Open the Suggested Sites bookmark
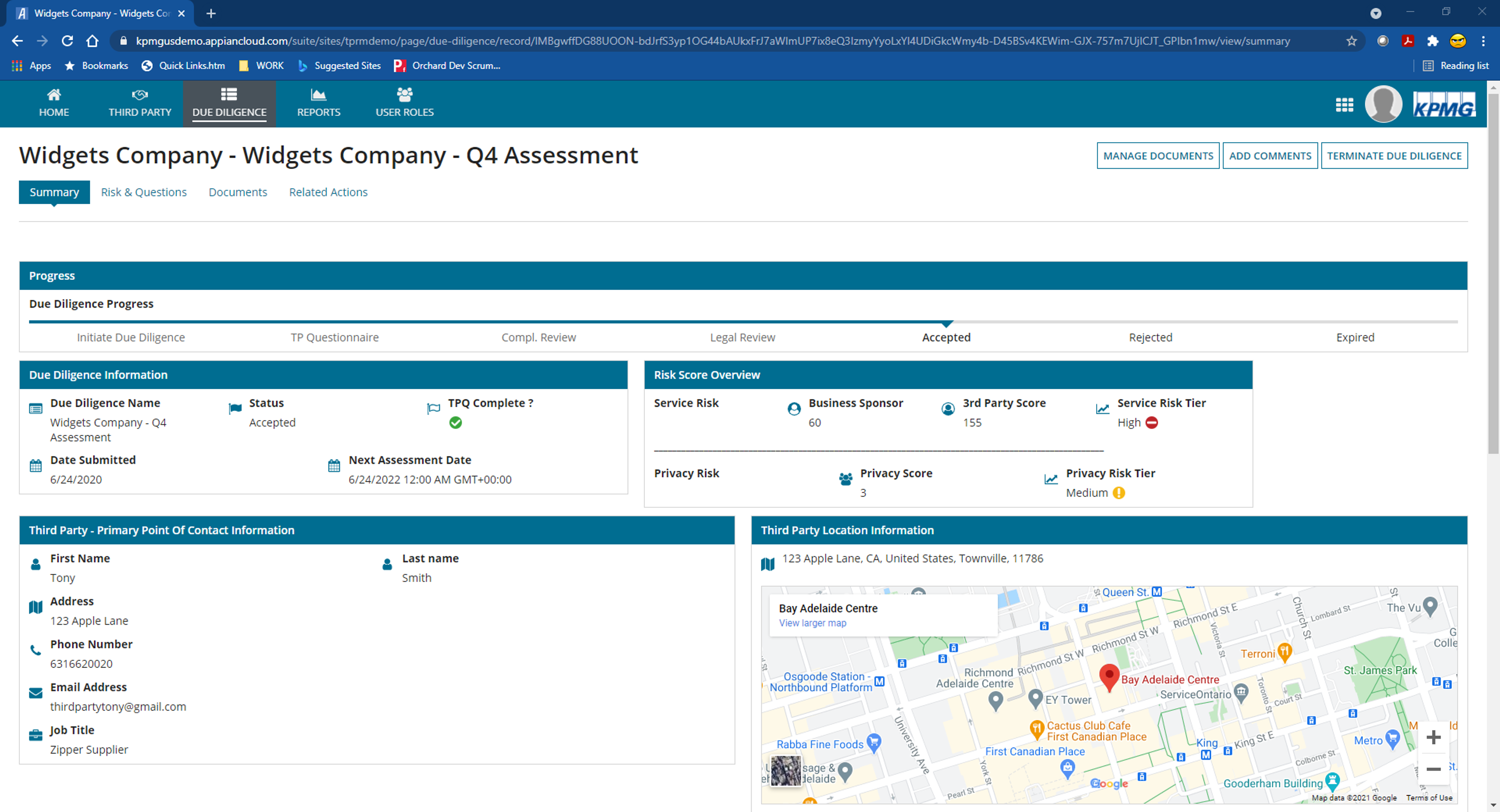Image resolution: width=1500 pixels, height=812 pixels. tap(339, 66)
